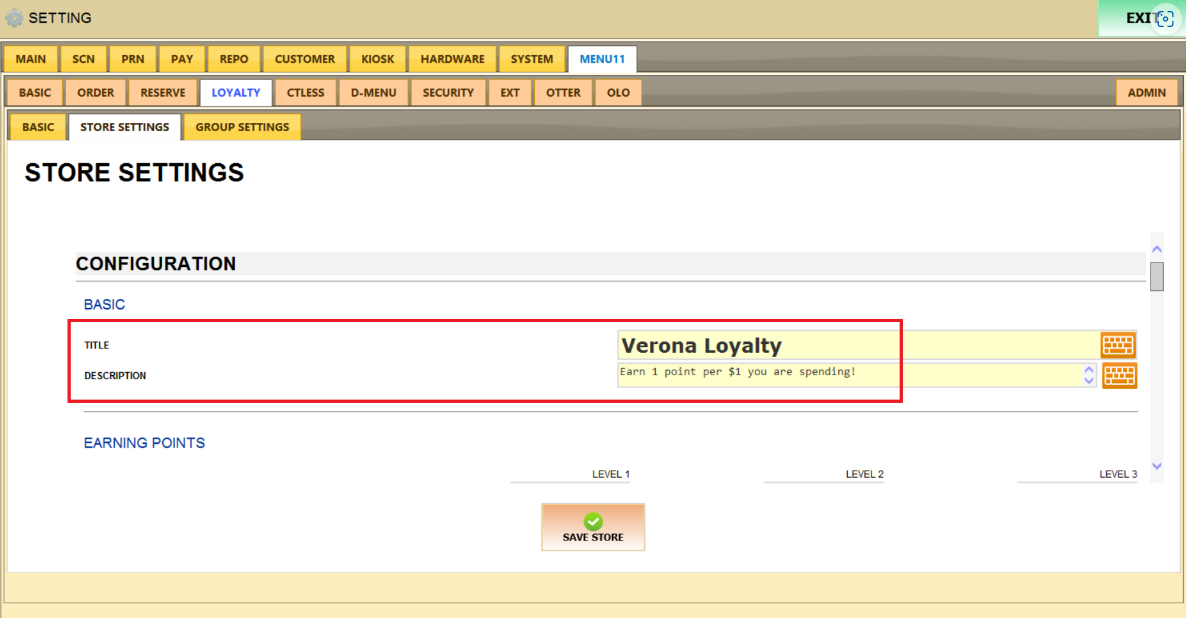Click the Configuration heading

pos(156,264)
